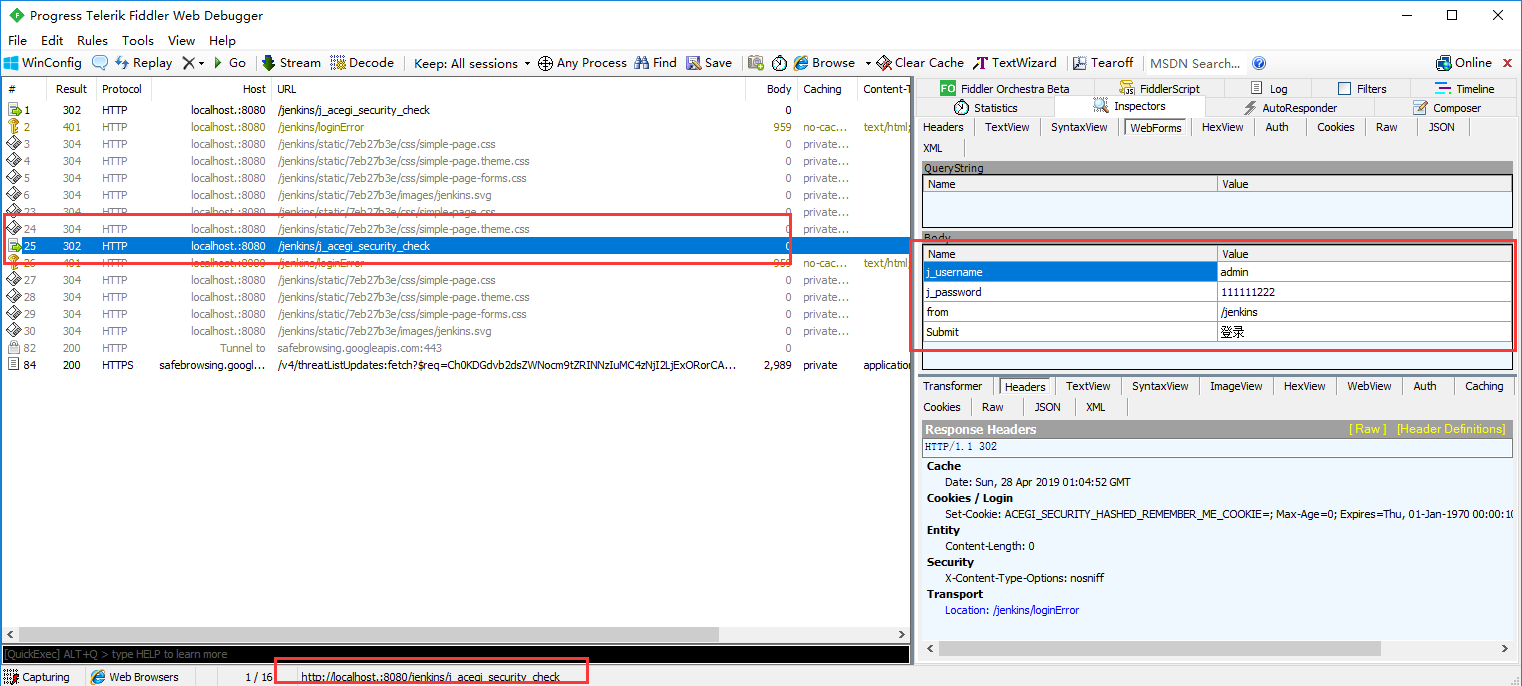The image size is (1522, 686).
Task: Click Web Browsers process filter in status bar
Action: (135, 677)
